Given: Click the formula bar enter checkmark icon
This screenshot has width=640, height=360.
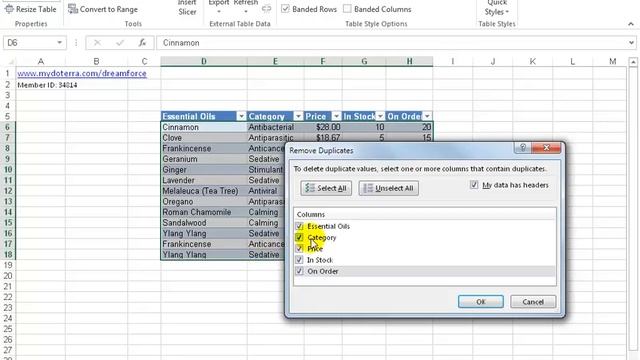Looking at the screenshot, I should [x=120, y=42].
